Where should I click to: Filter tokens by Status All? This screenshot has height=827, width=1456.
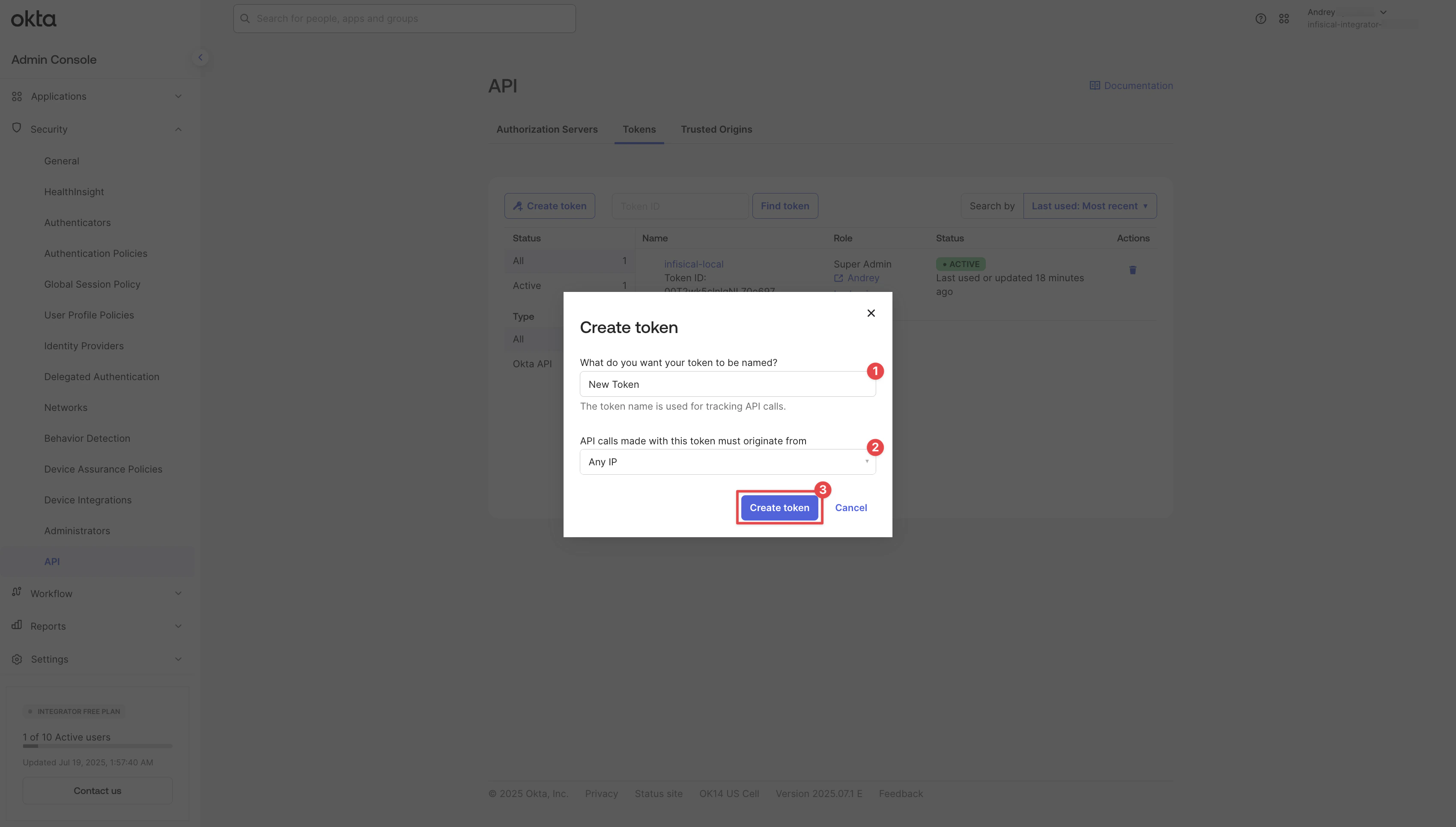[569, 261]
